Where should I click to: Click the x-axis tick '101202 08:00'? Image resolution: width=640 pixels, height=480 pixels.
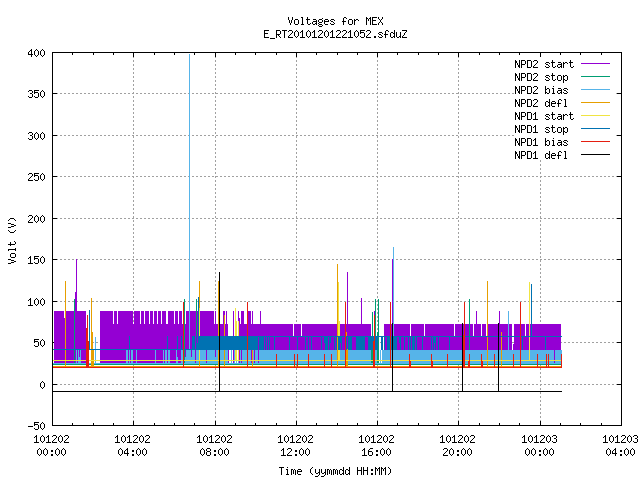(214, 446)
